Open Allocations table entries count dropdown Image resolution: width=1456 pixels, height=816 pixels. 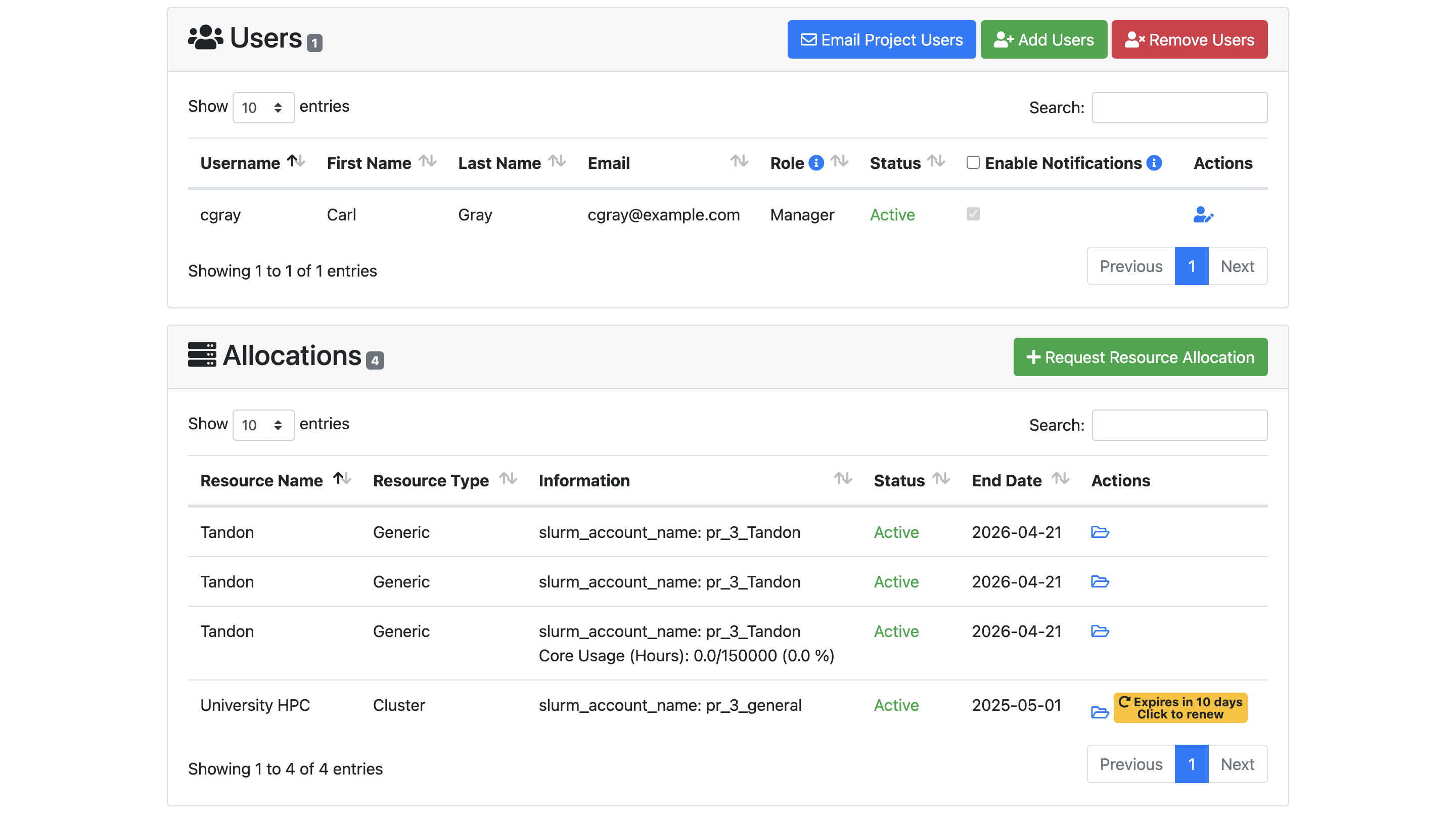point(263,425)
